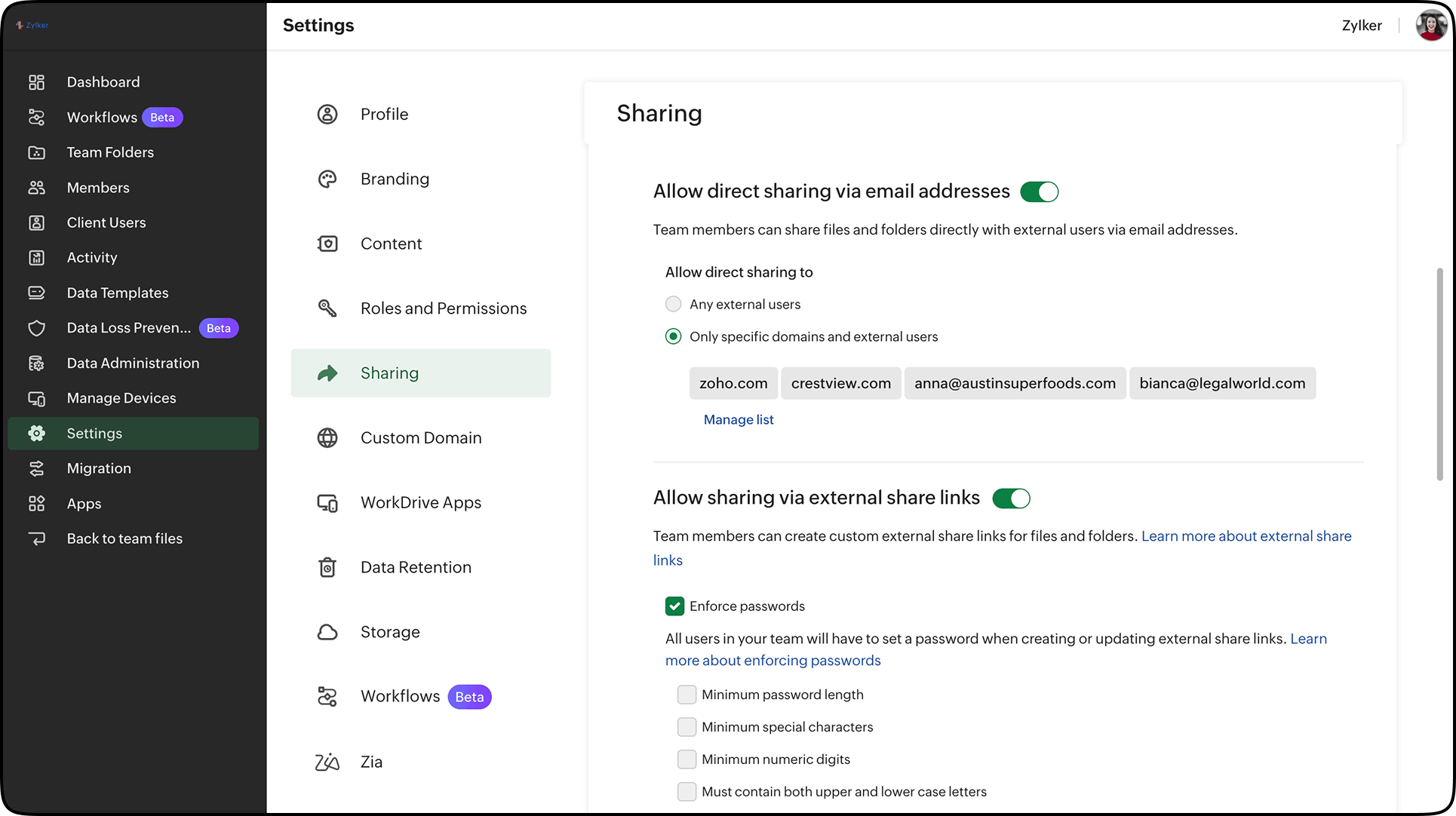Select the Team Folders icon
Image resolution: width=1456 pixels, height=816 pixels.
tap(36, 152)
